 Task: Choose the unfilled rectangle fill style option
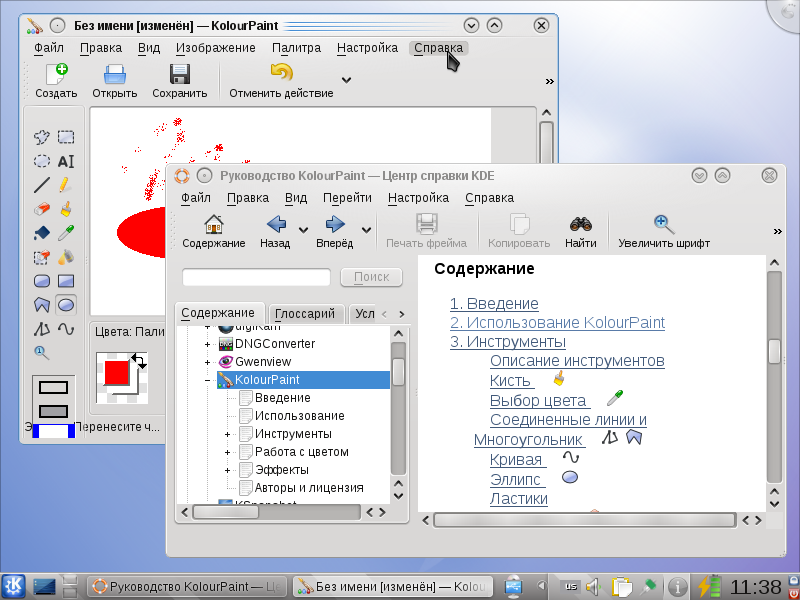[x=54, y=388]
